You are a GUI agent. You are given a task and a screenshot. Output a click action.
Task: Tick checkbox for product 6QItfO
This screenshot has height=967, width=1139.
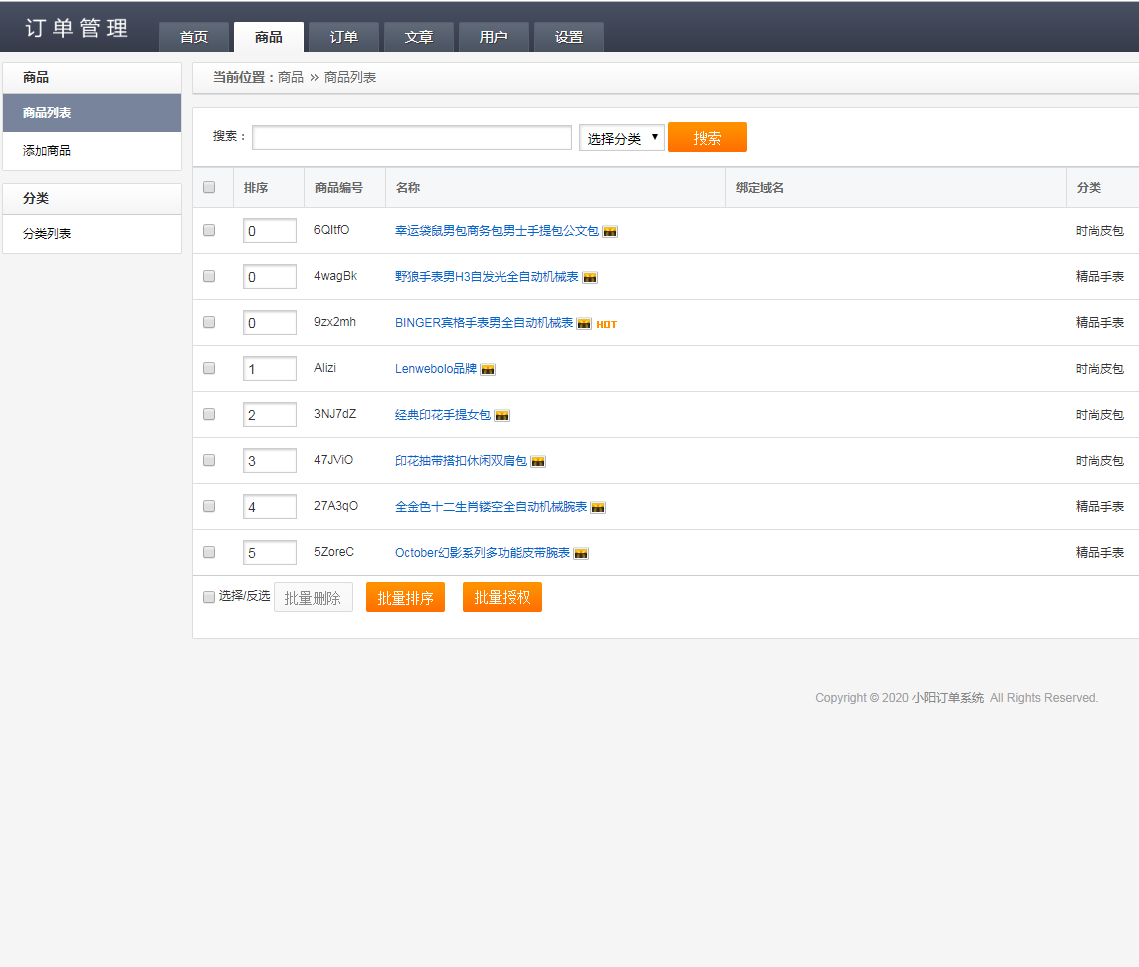point(209,230)
